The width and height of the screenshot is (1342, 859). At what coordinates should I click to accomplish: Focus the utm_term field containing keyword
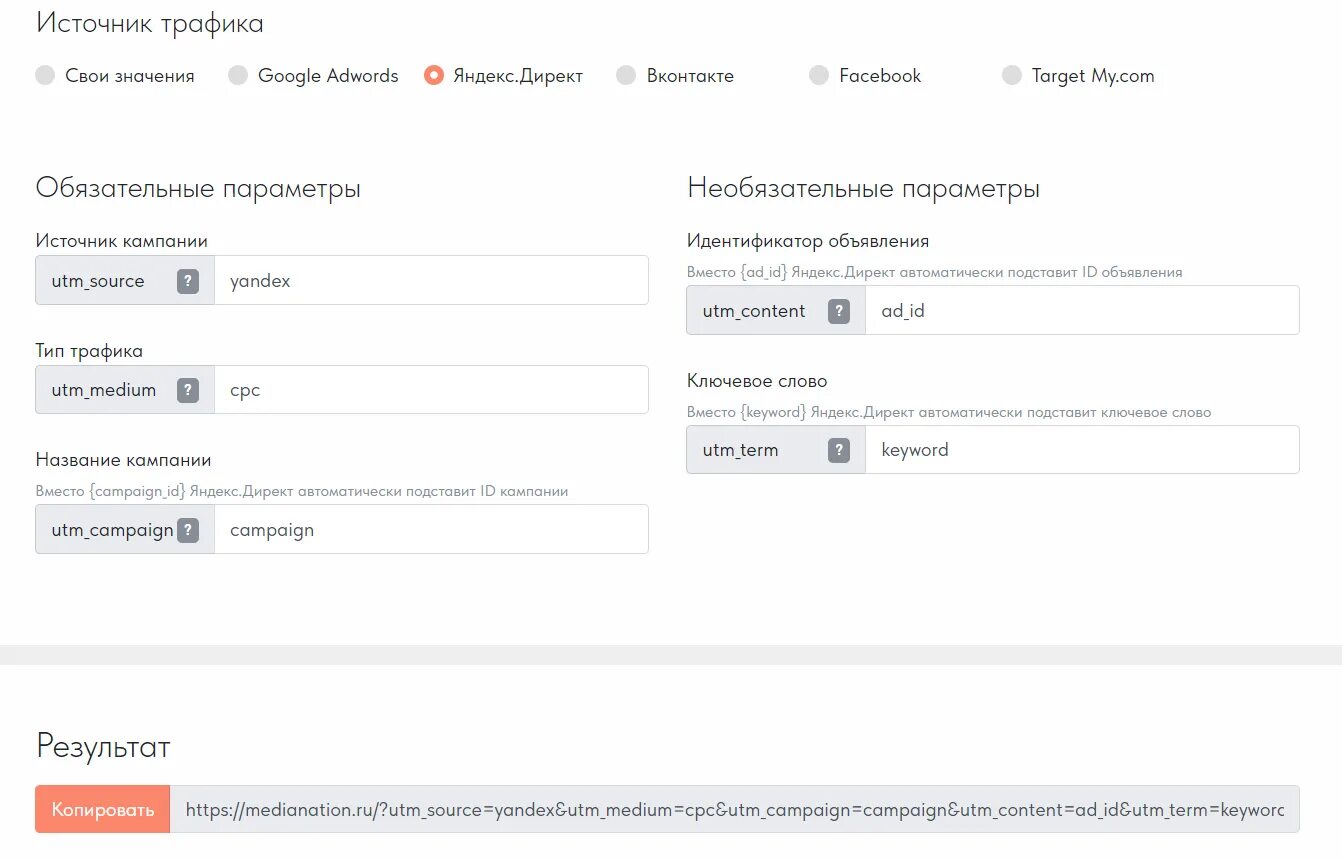pyautogui.click(x=1082, y=450)
